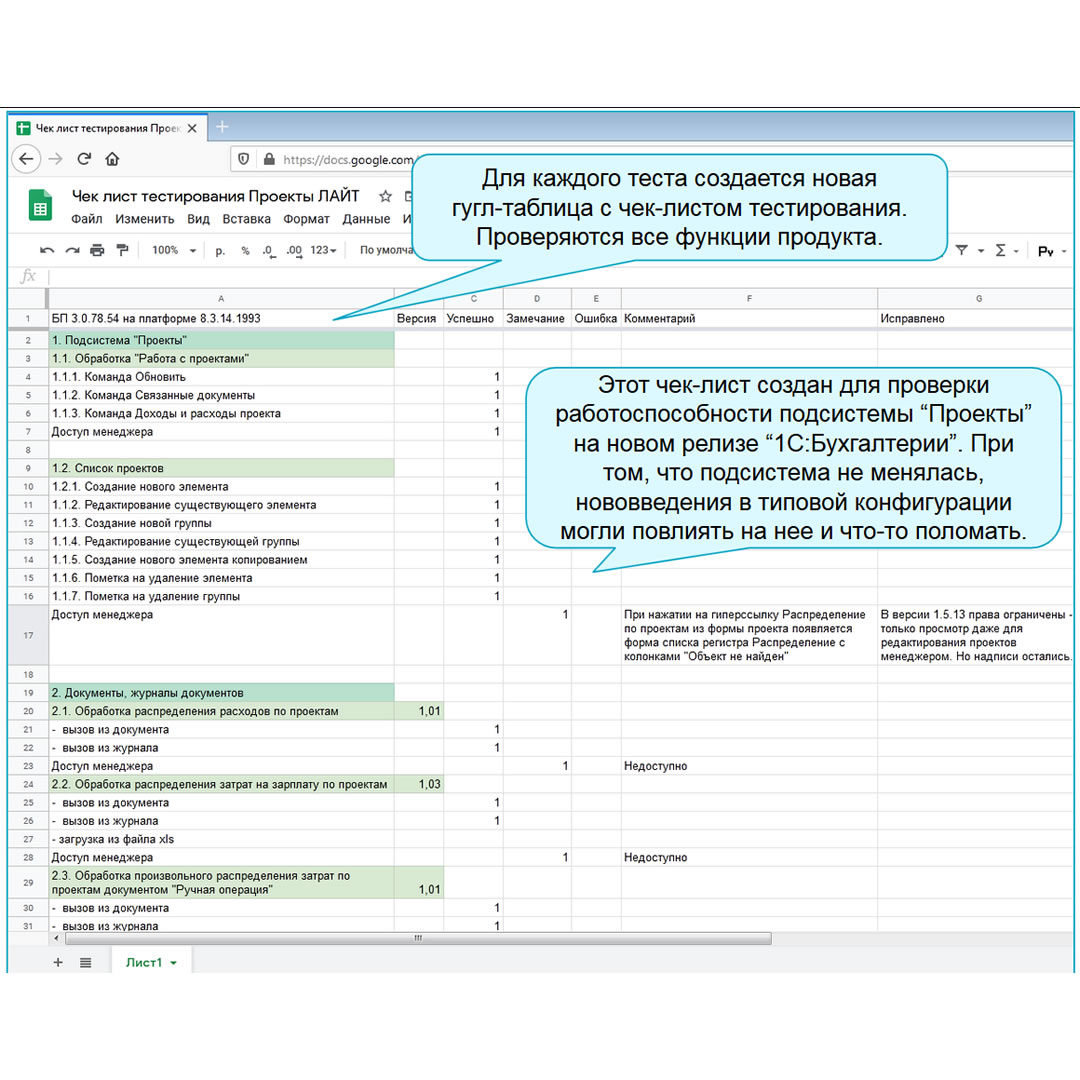Click the browser Back arrow

click(x=26, y=159)
